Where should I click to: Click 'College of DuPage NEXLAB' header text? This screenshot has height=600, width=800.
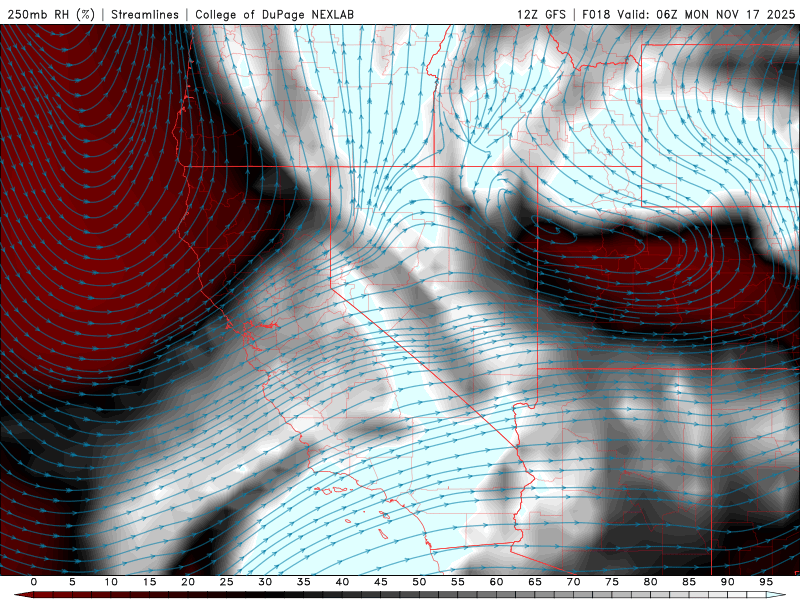pos(274,14)
